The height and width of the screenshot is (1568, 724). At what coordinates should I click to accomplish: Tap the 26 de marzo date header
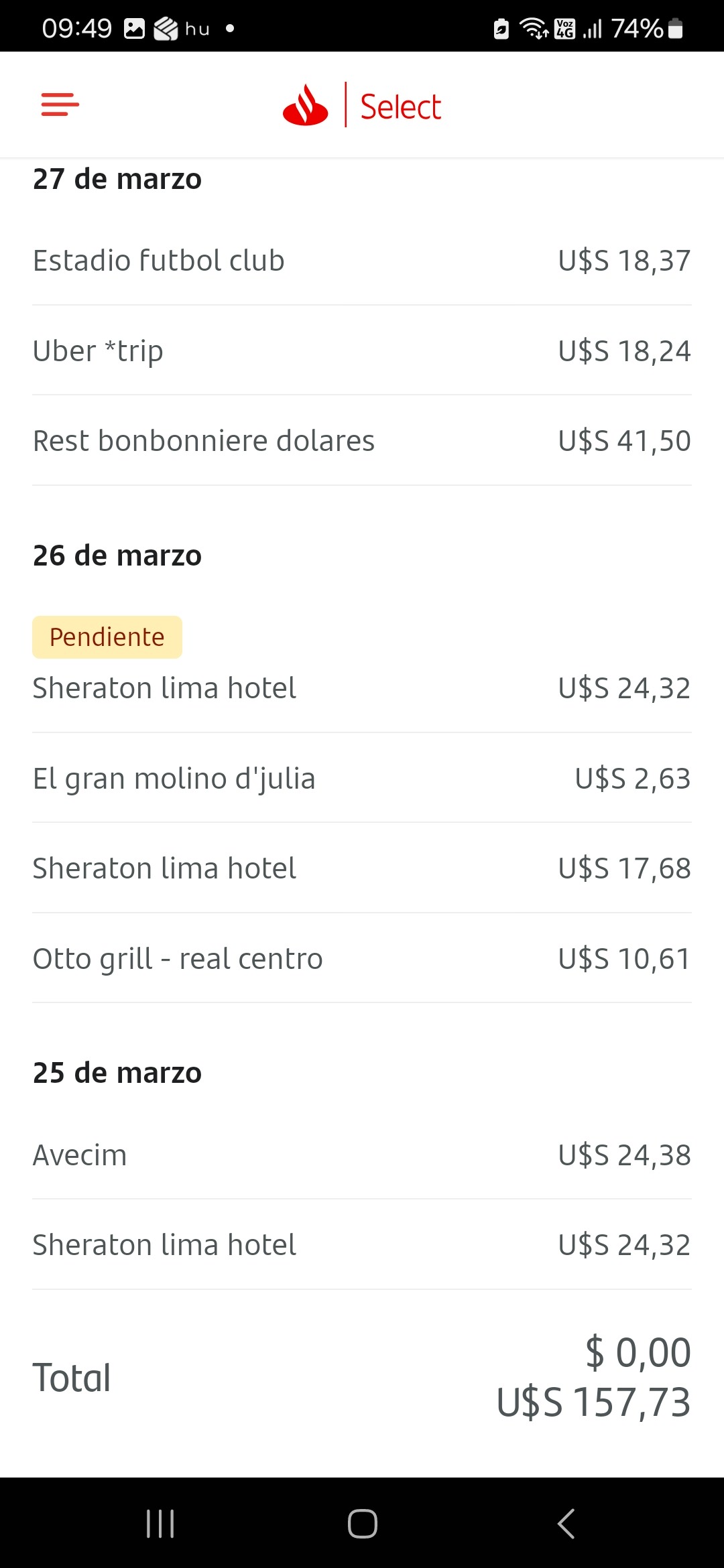point(117,556)
